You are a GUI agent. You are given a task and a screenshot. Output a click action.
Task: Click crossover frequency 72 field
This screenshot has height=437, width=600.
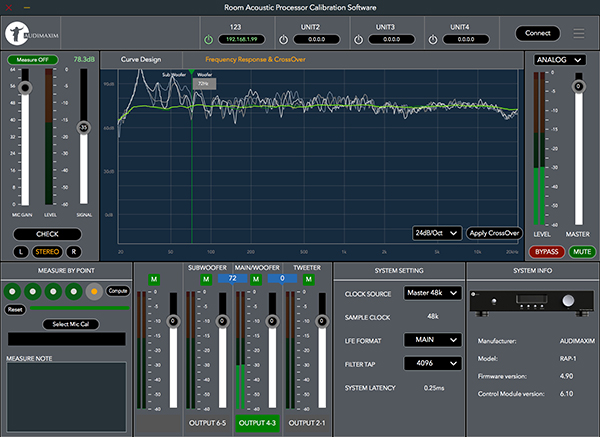[232, 278]
